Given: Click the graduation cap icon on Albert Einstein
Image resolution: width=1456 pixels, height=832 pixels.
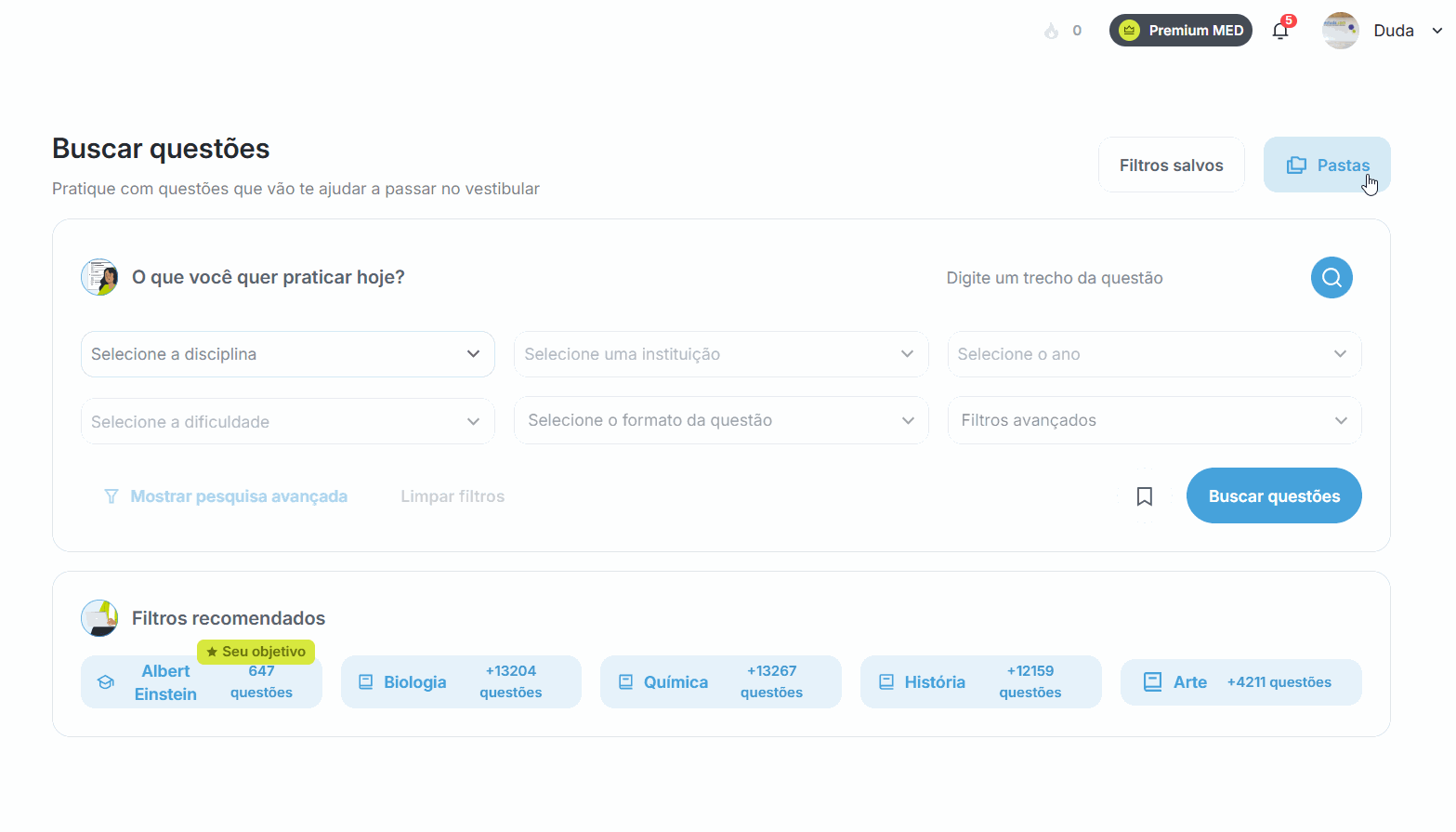Looking at the screenshot, I should pos(106,682).
